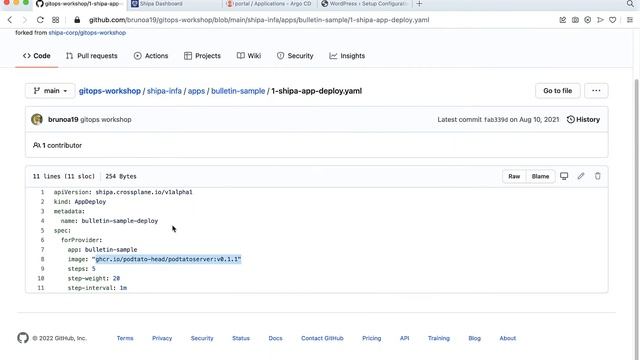Open footer API link

click(404, 338)
